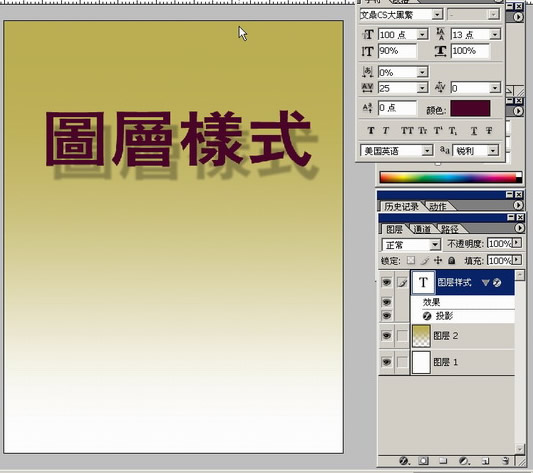Collapse effects triangle on 图层样式 layer

coord(485,283)
